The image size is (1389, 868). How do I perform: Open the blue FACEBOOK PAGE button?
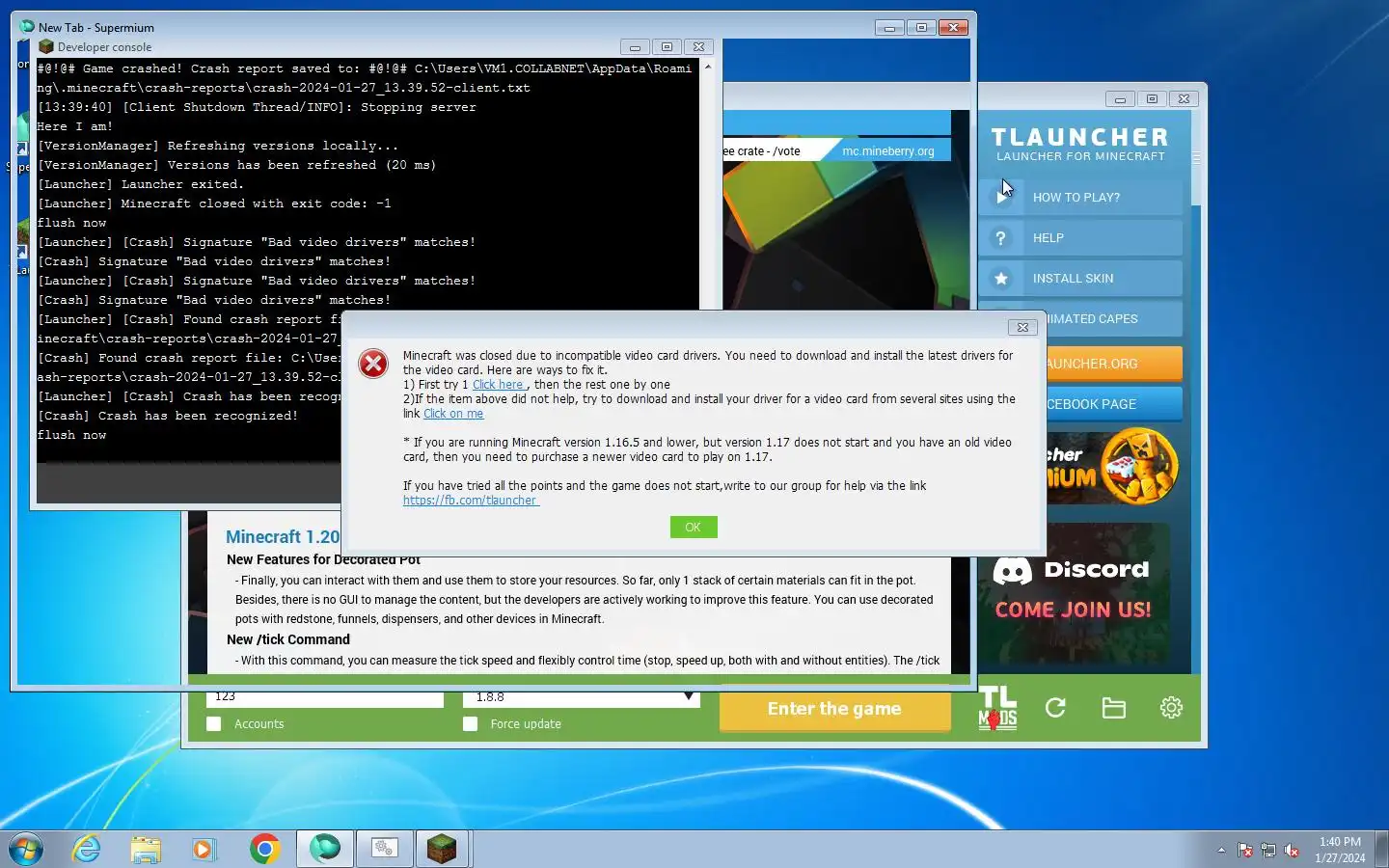[x=1114, y=404]
